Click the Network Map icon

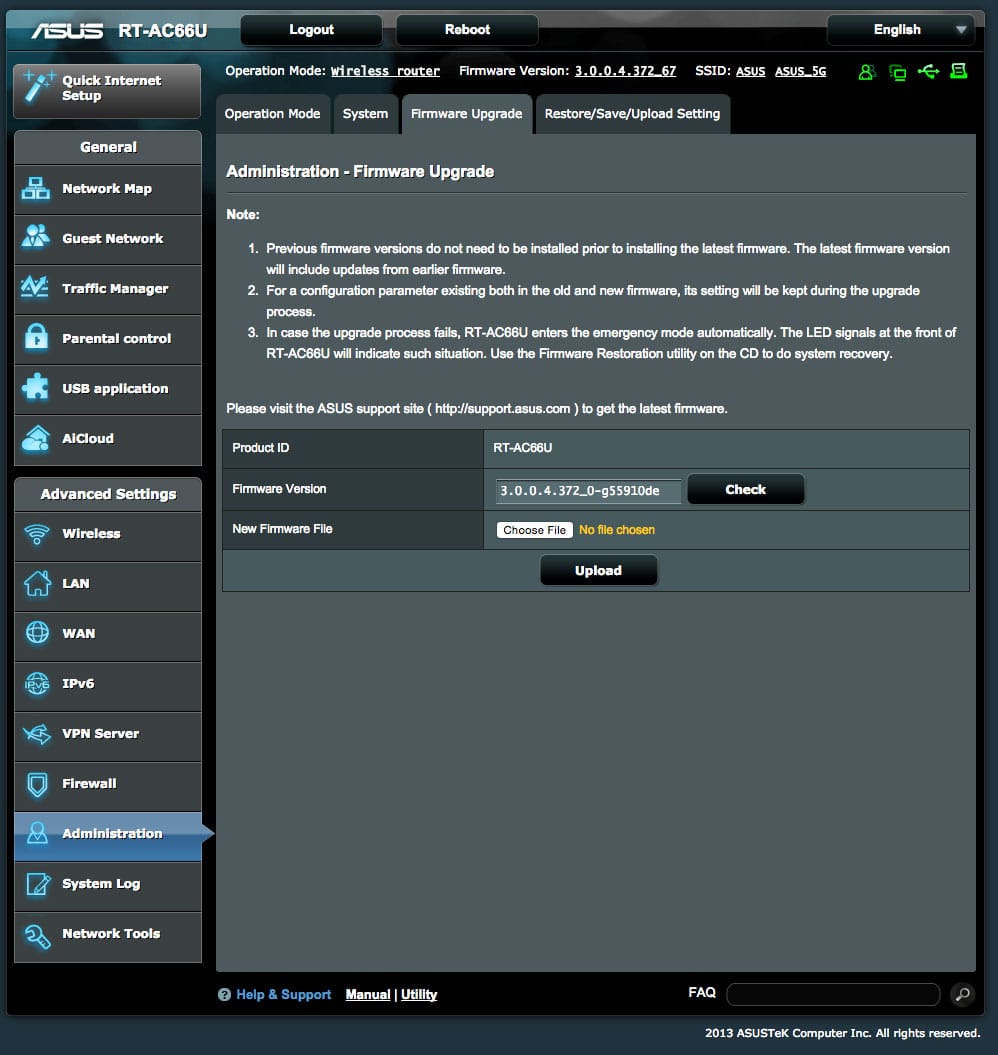point(36,189)
